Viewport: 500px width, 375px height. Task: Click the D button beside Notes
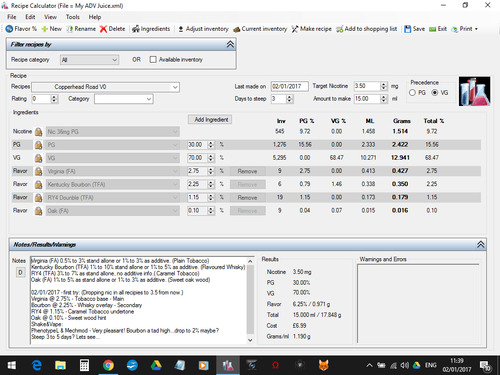(x=20, y=273)
